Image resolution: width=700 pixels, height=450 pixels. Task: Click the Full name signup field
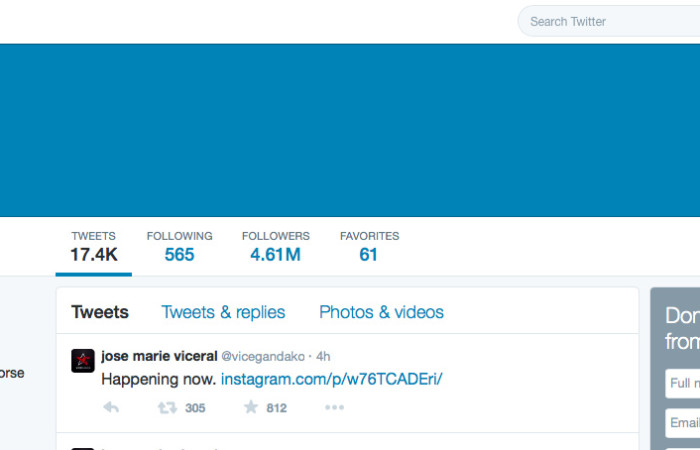tap(683, 383)
